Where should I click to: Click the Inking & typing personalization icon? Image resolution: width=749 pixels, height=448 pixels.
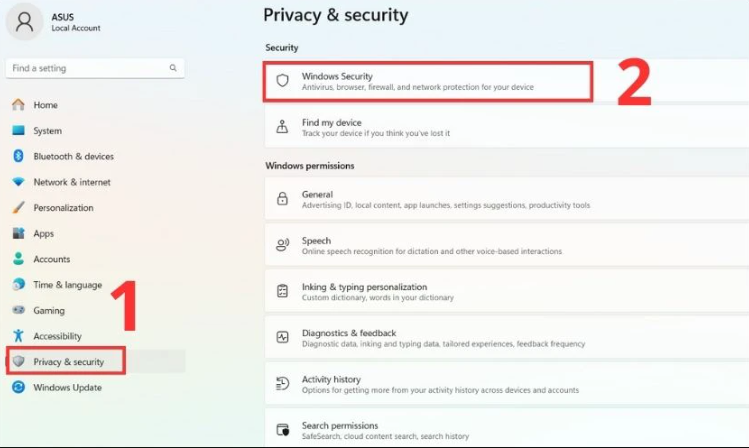282,291
